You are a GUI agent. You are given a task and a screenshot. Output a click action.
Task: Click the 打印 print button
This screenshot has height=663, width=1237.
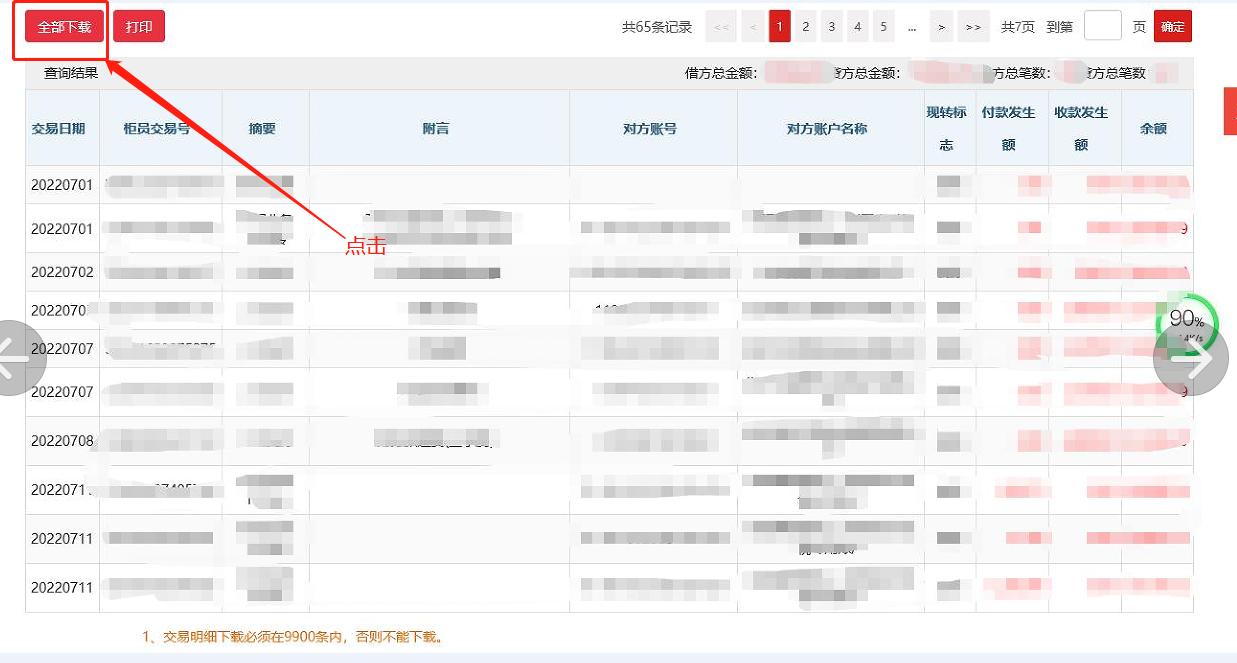139,27
